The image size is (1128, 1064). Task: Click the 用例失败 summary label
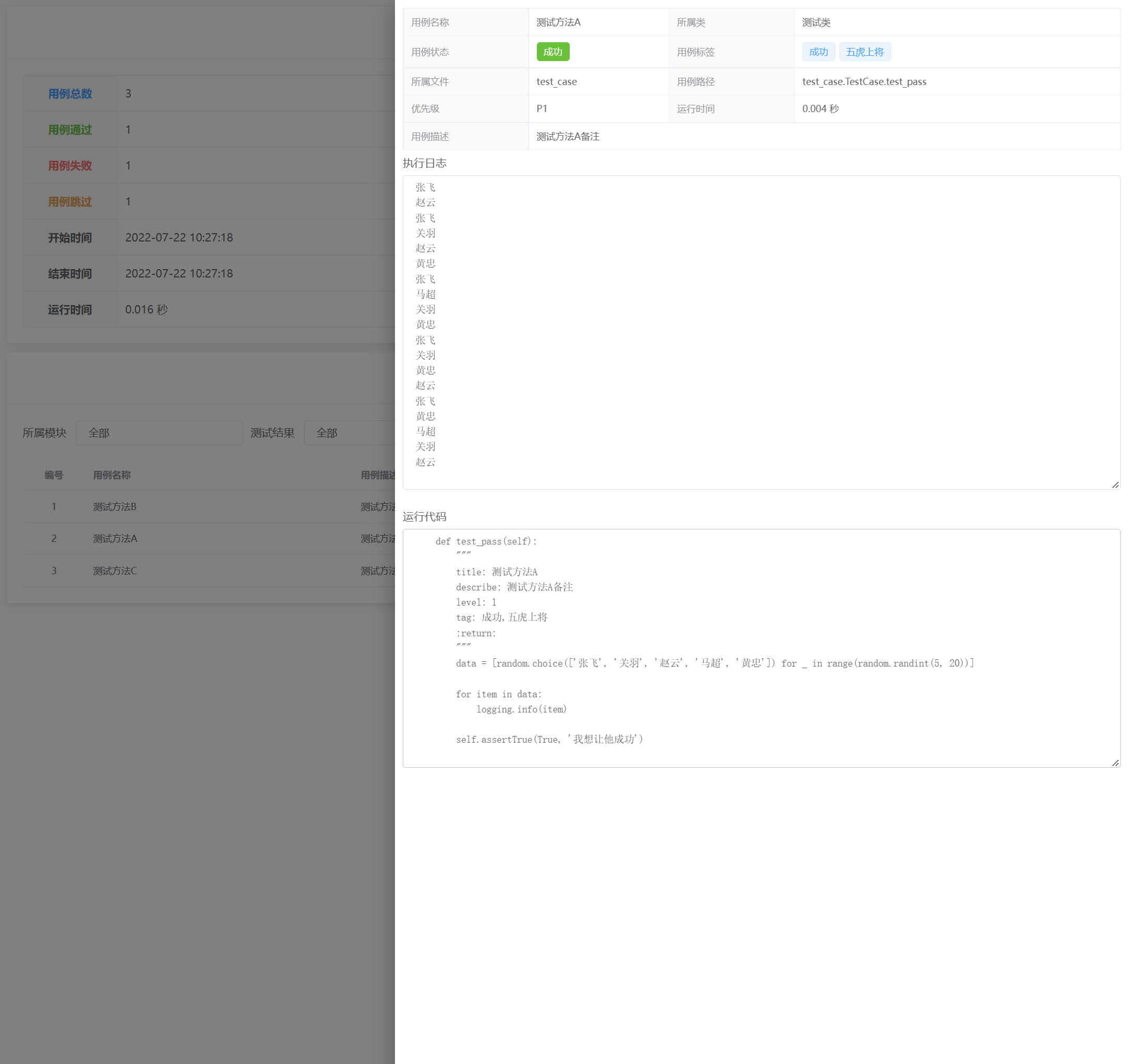[x=70, y=166]
